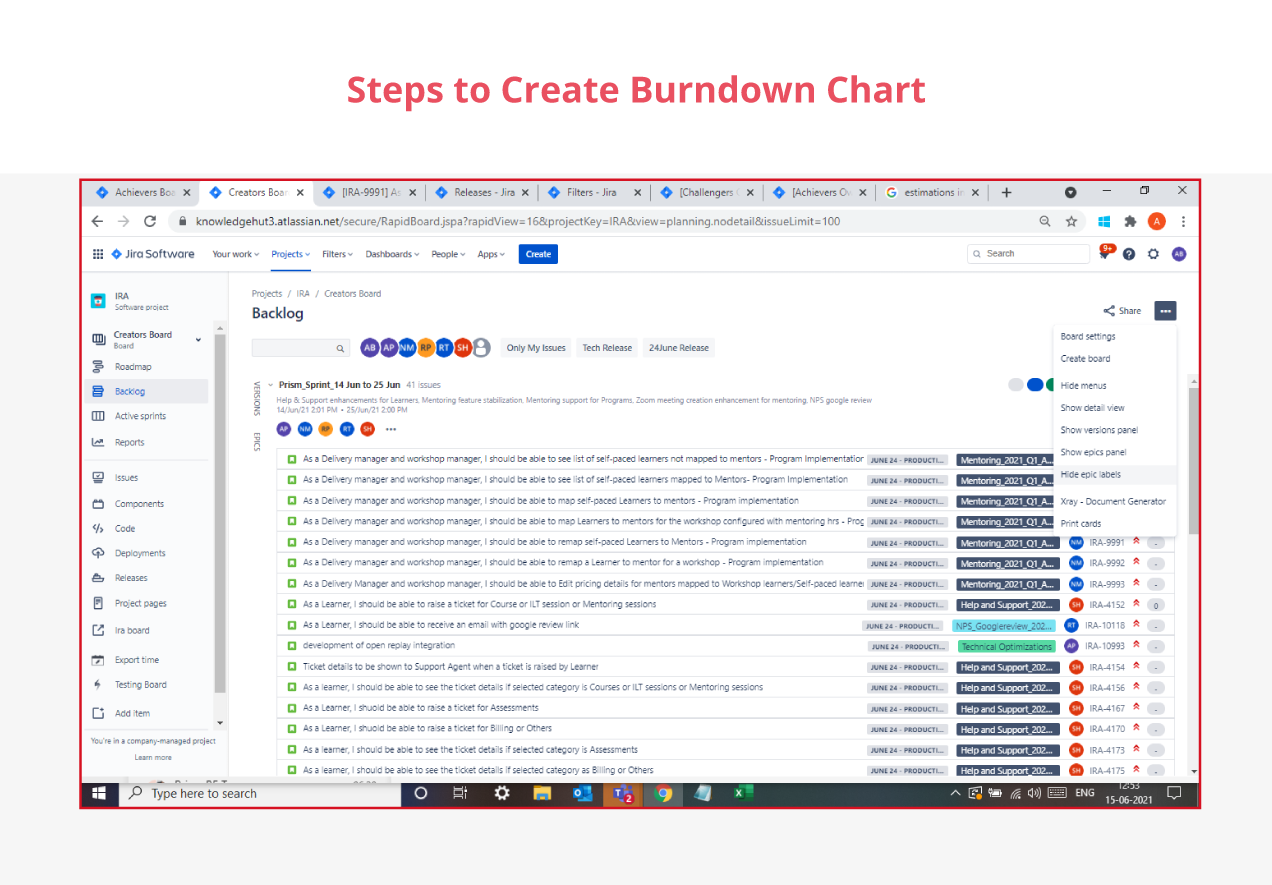1272x885 pixels.
Task: Click the Jira Software home logo
Action: coord(152,254)
